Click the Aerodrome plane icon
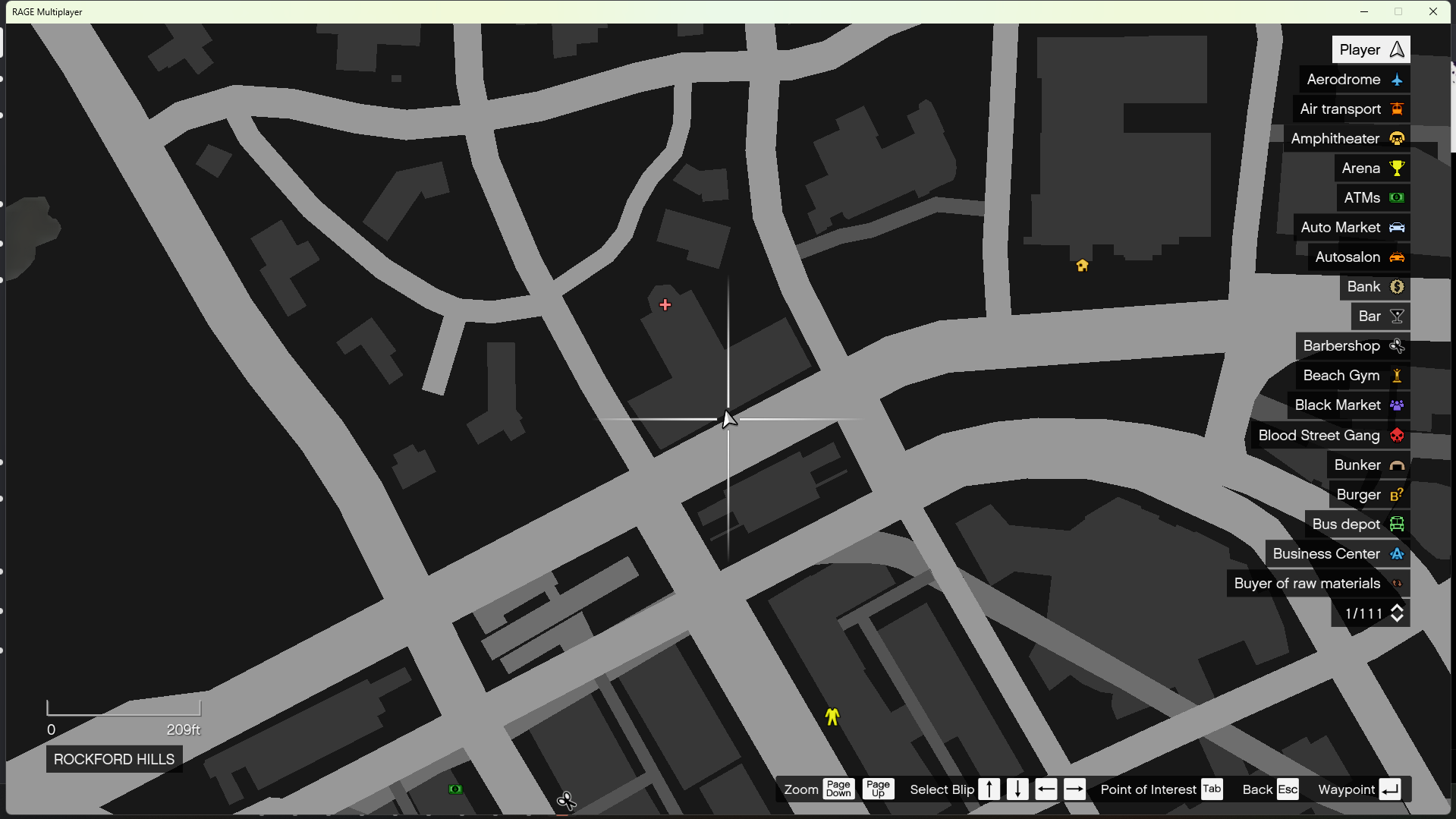The height and width of the screenshot is (819, 1456). tap(1397, 80)
